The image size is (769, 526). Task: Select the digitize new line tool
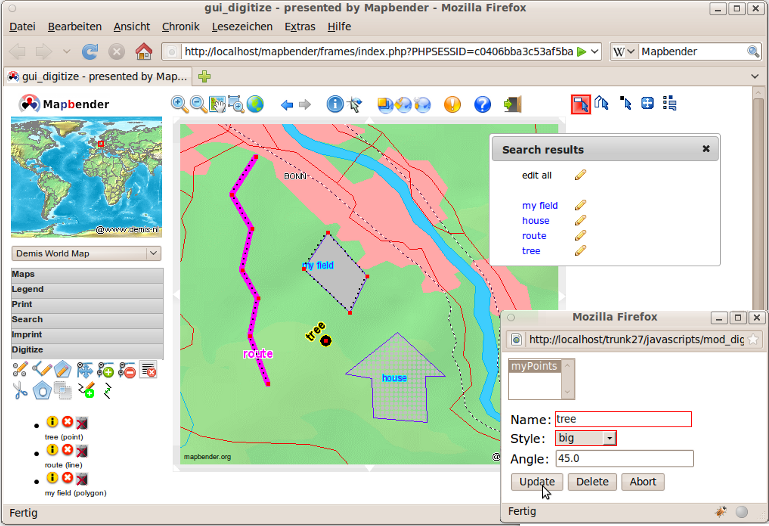[x=42, y=370]
